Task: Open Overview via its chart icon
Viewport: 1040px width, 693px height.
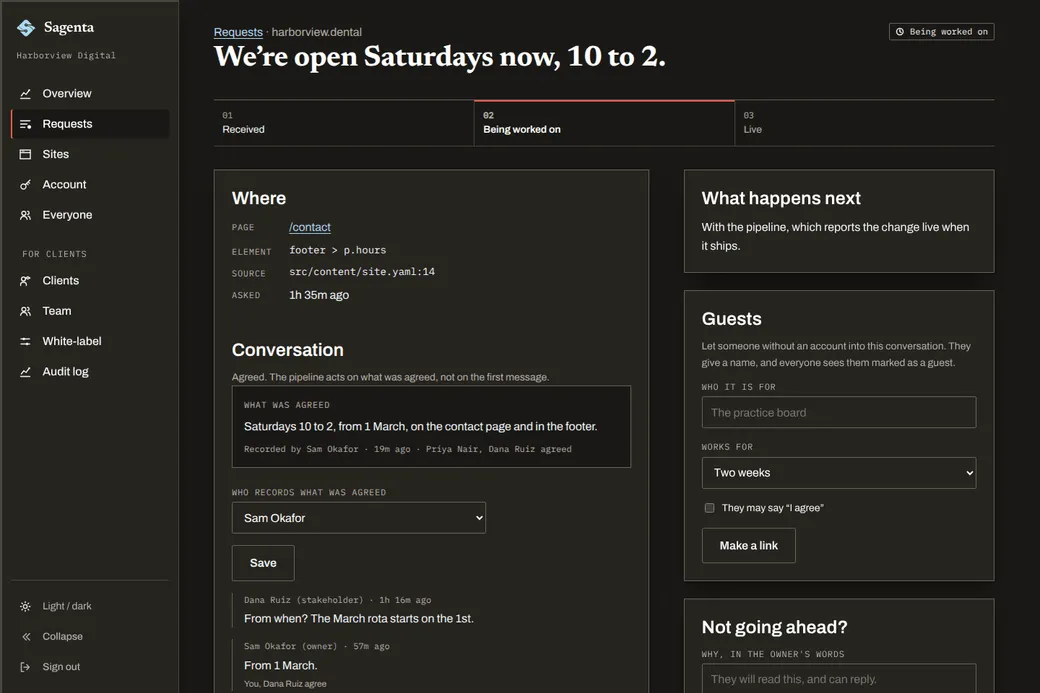Action: tap(25, 94)
